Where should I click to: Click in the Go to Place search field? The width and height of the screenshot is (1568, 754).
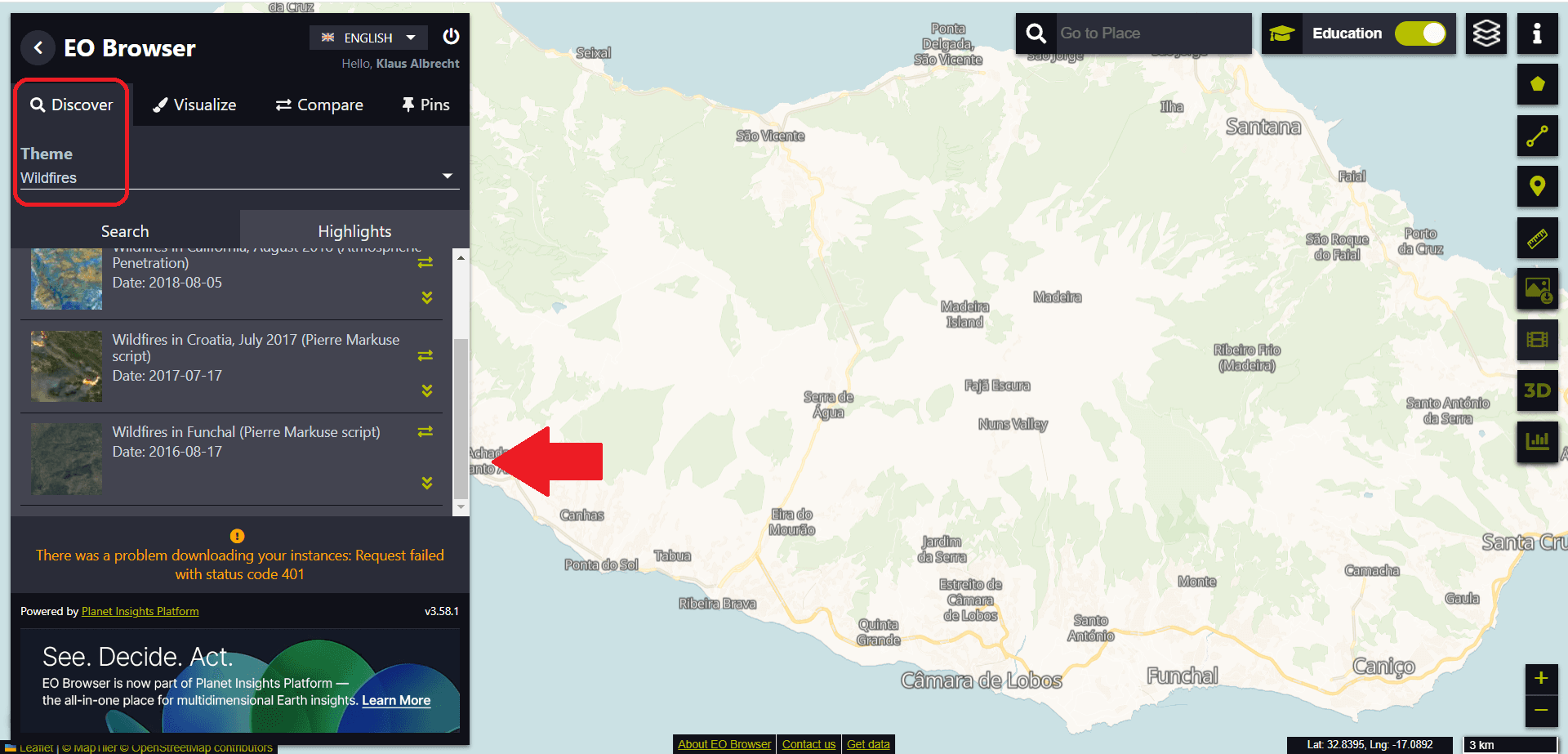(1150, 33)
